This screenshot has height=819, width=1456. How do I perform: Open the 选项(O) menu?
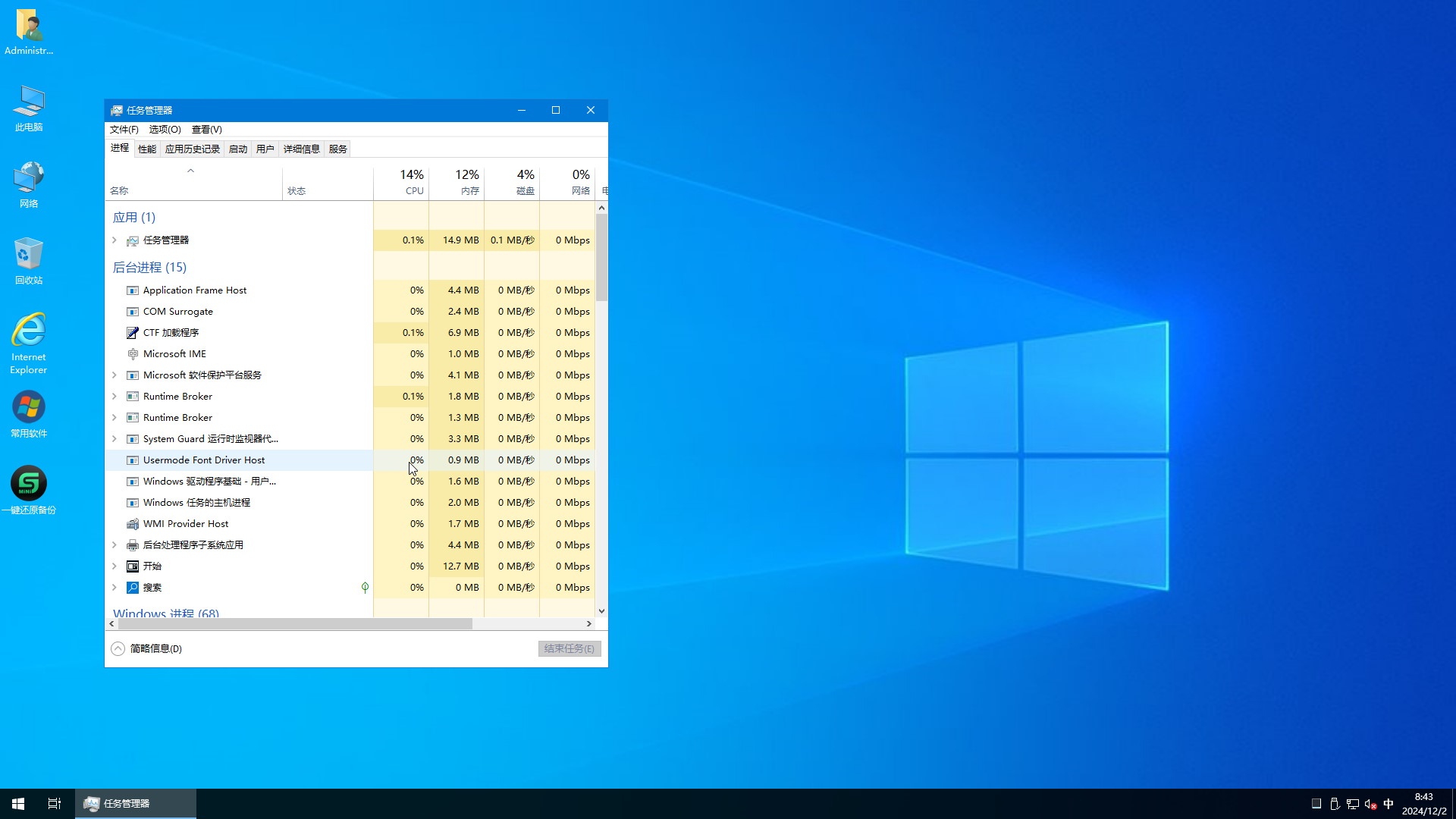click(x=165, y=130)
